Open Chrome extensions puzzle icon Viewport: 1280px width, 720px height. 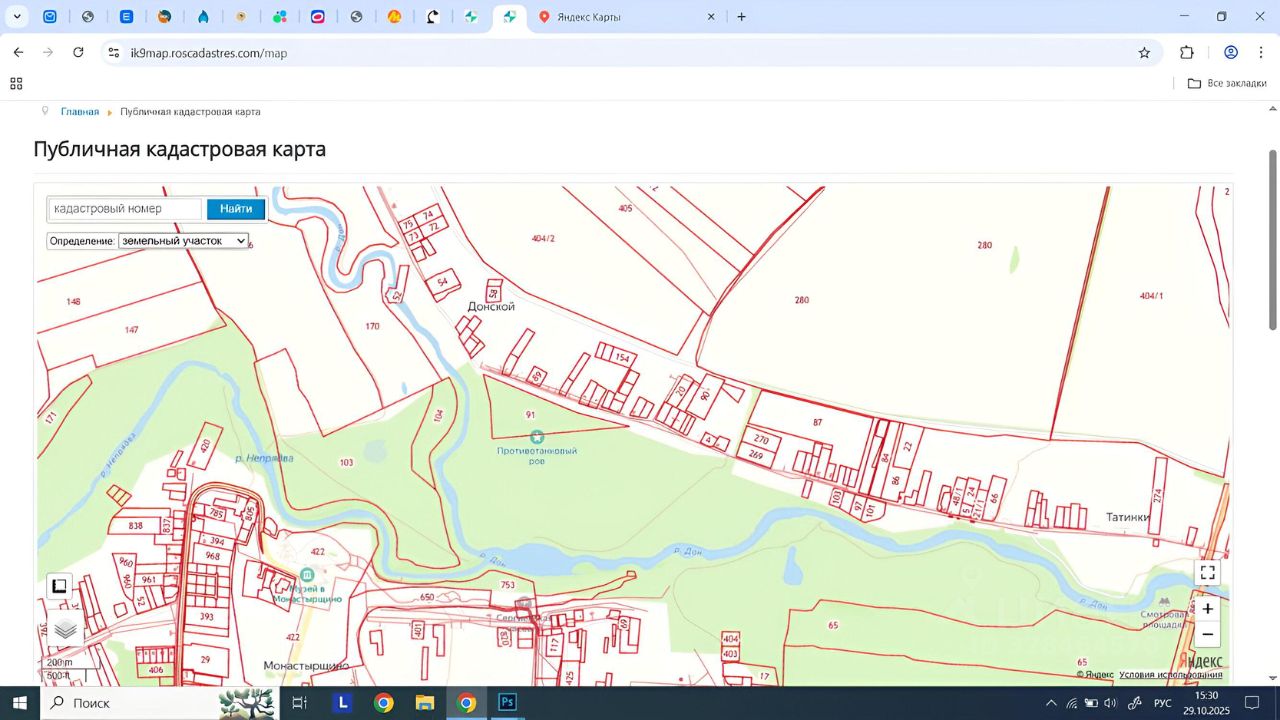point(1187,53)
